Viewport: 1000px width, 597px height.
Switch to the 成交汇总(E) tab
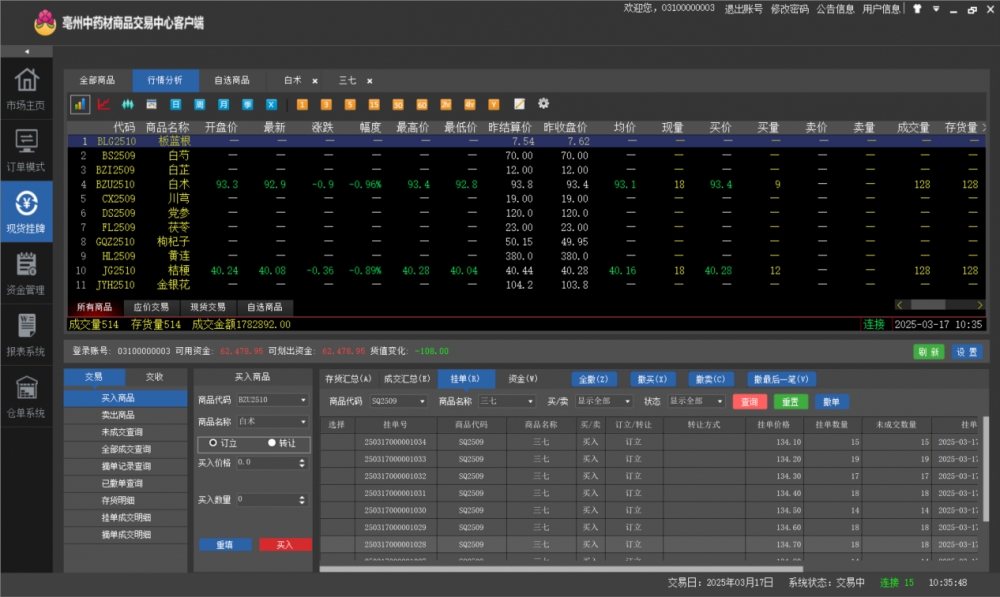[407, 379]
